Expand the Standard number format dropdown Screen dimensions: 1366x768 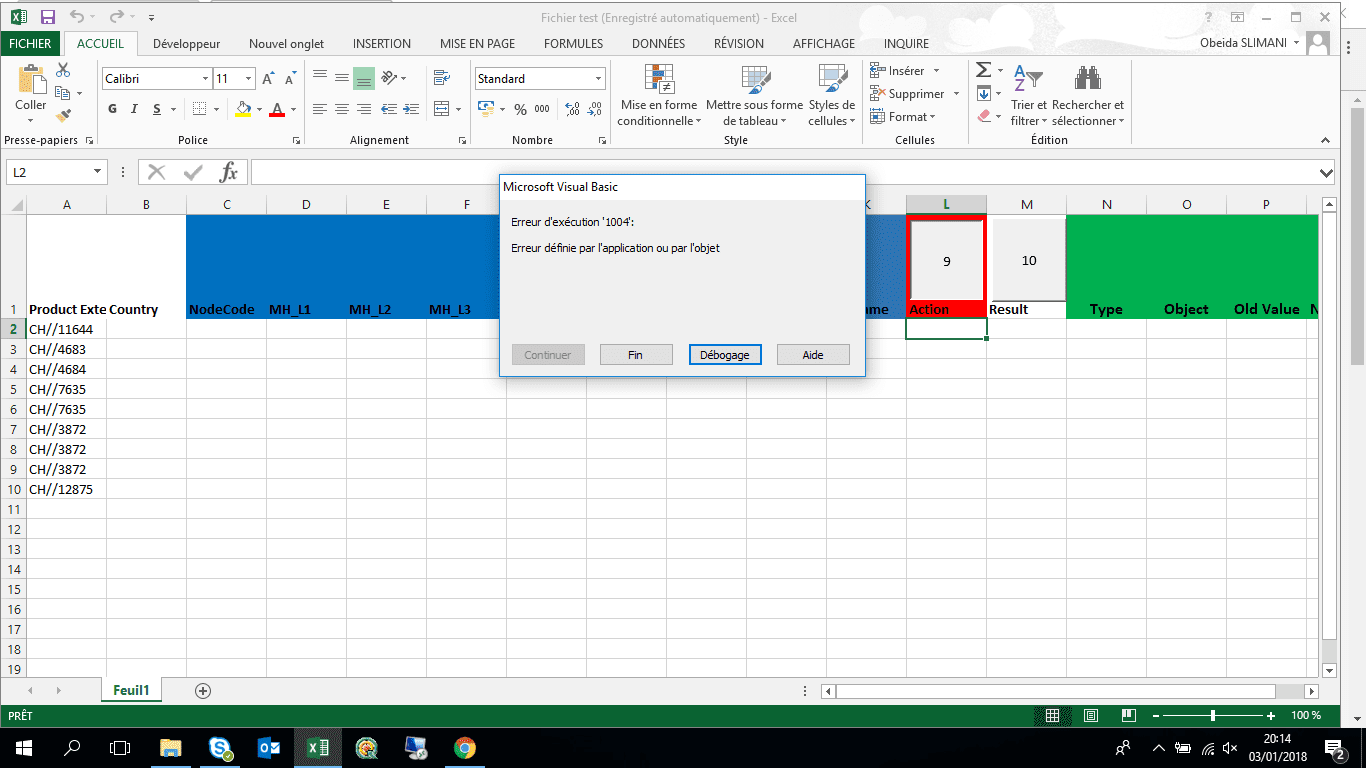pyautogui.click(x=599, y=79)
